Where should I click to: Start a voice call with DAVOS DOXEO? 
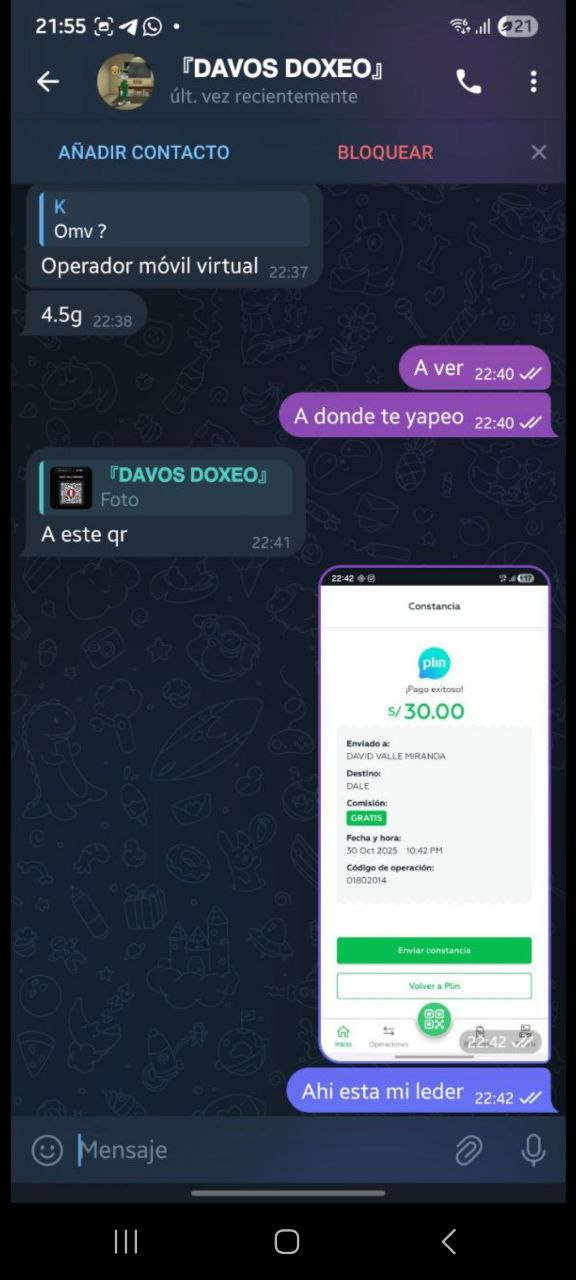[468, 82]
